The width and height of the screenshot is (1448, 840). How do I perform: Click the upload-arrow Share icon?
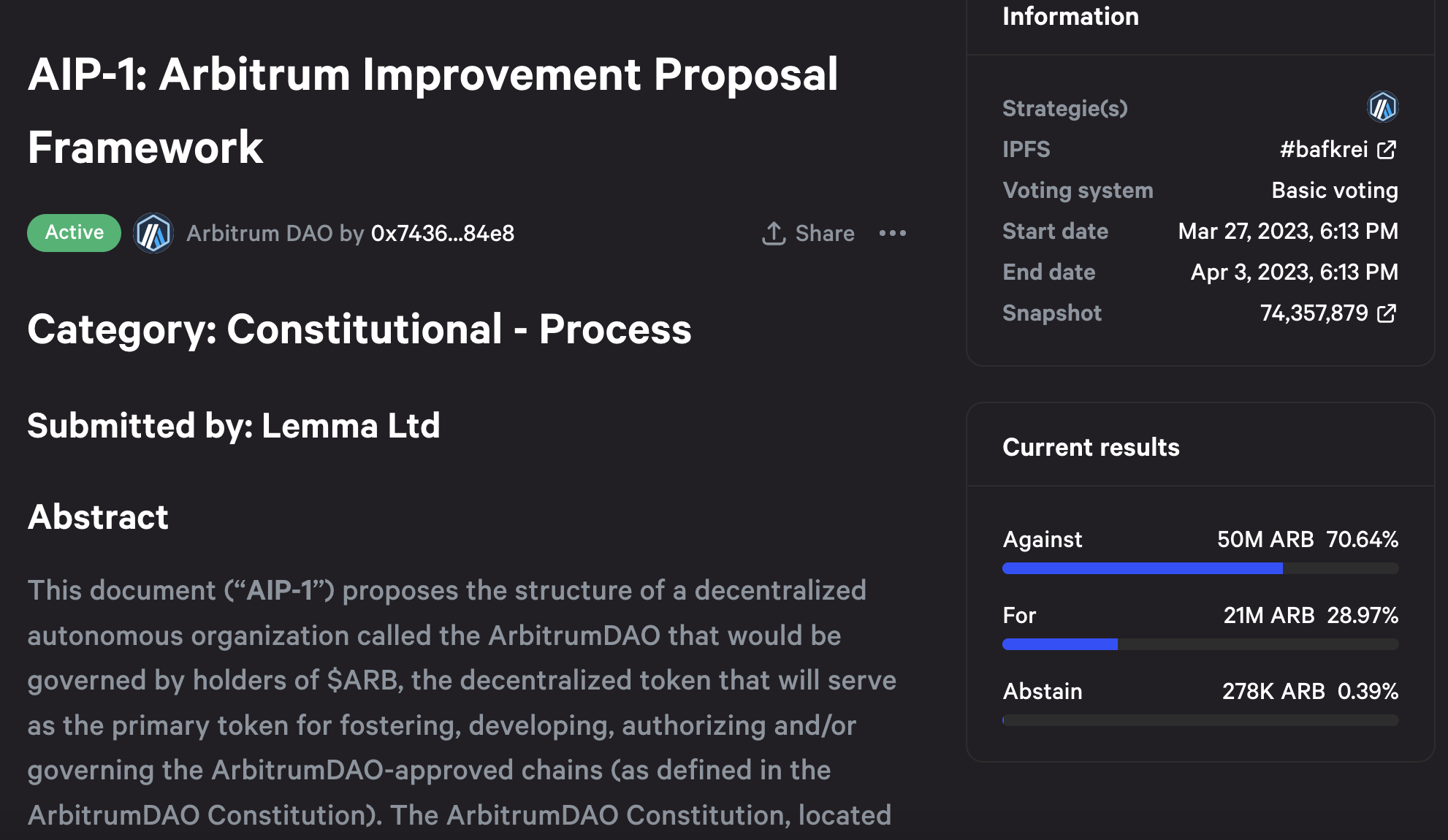pyautogui.click(x=774, y=234)
